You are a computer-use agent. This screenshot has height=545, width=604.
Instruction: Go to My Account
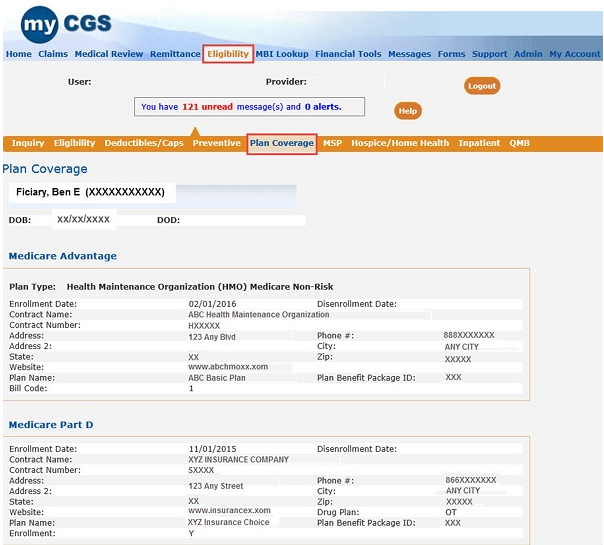[x=575, y=54]
